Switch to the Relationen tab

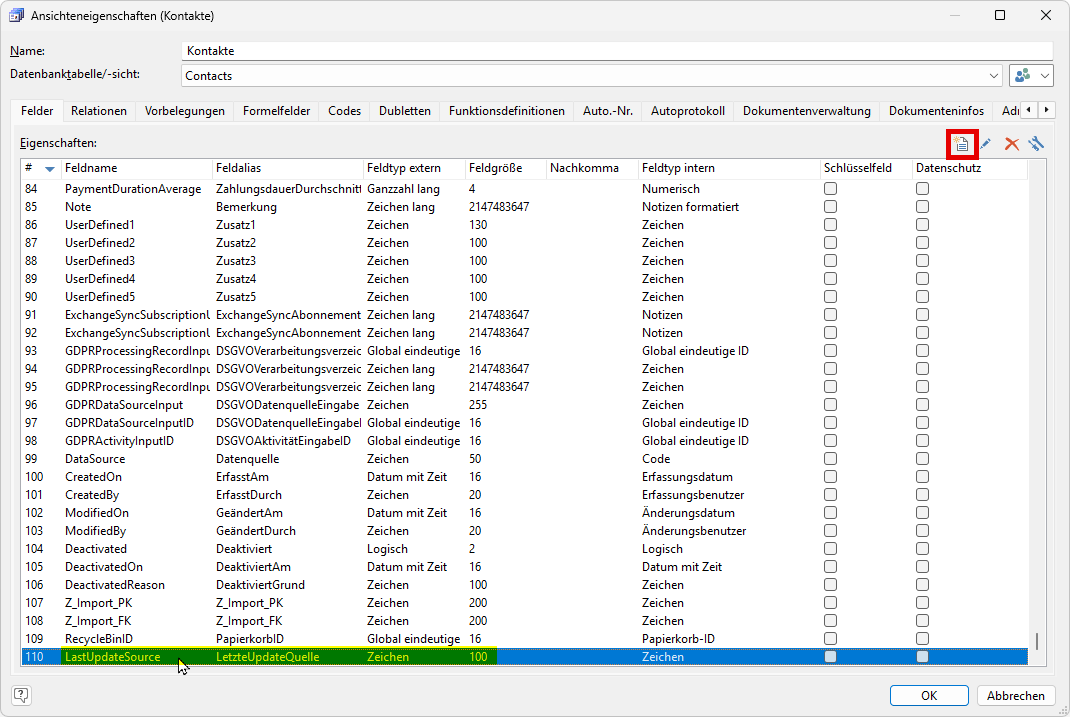click(x=99, y=111)
